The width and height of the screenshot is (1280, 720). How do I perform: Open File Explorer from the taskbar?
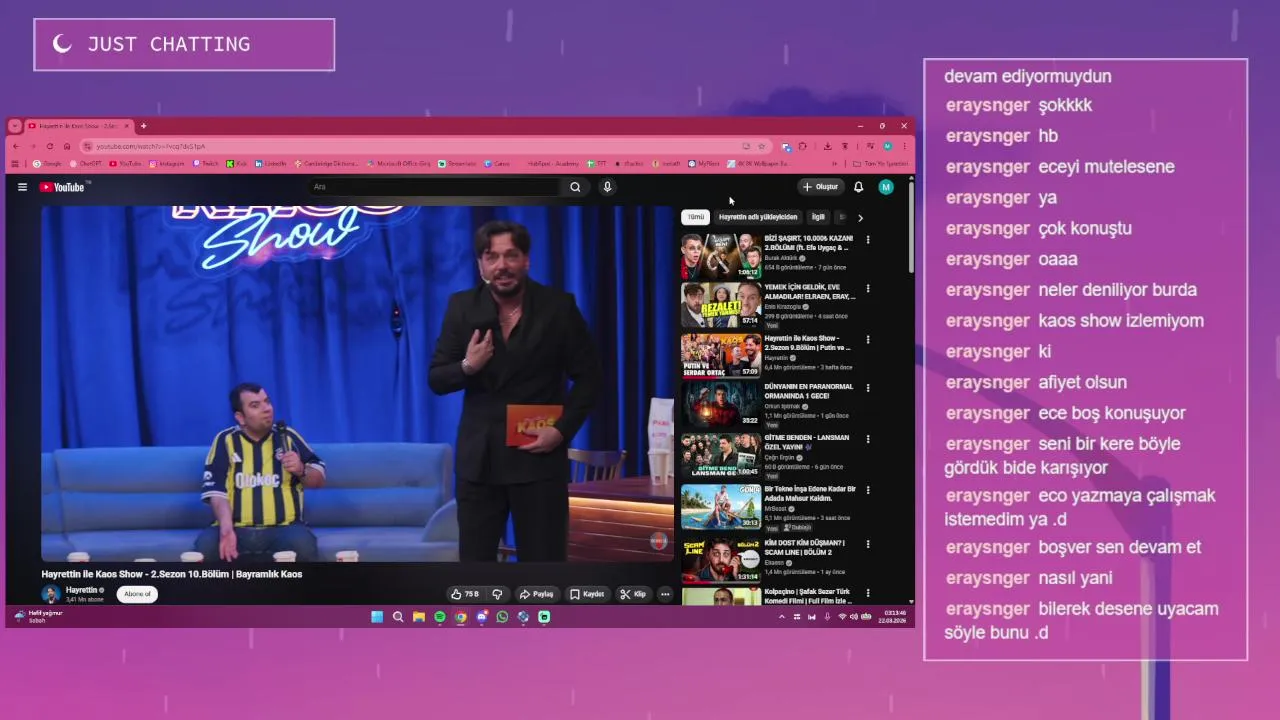click(419, 617)
